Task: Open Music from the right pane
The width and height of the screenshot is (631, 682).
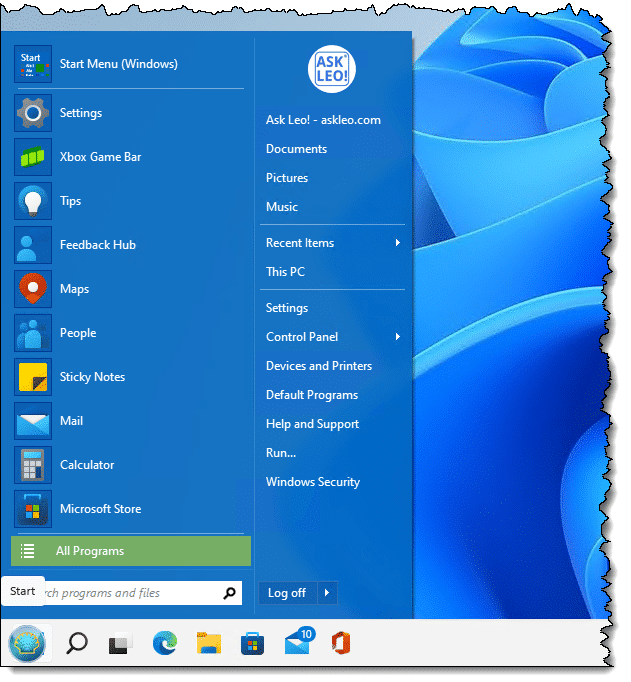Action: (282, 207)
